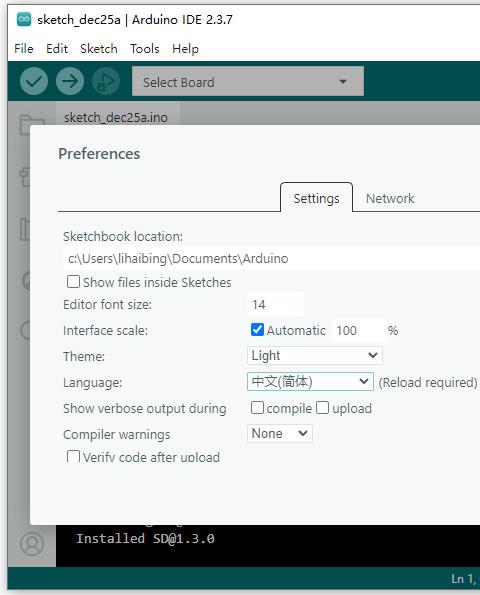Click the Sketchbook location label
480x595 pixels.
tap(123, 236)
